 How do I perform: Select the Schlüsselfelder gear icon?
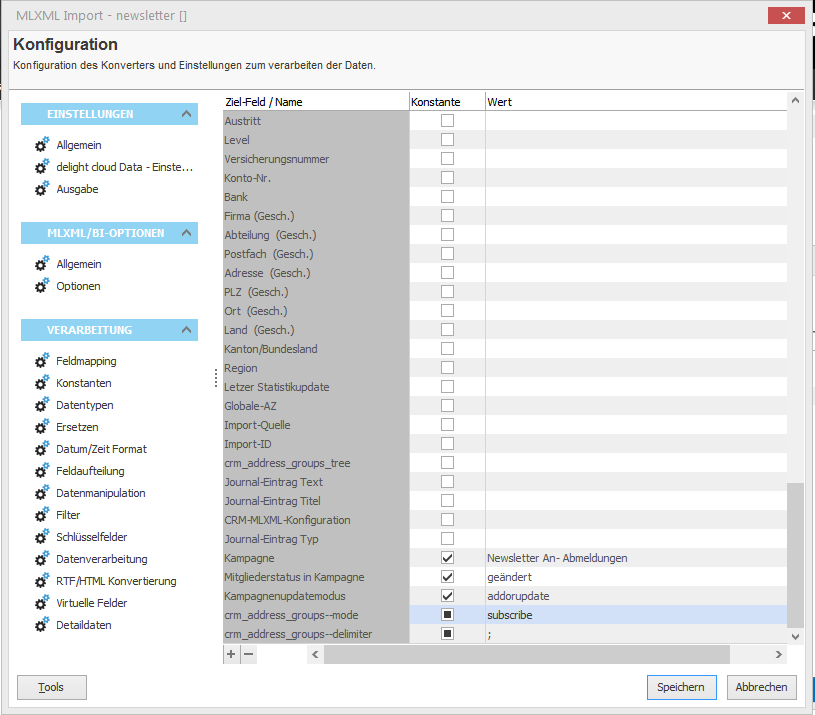[40, 537]
